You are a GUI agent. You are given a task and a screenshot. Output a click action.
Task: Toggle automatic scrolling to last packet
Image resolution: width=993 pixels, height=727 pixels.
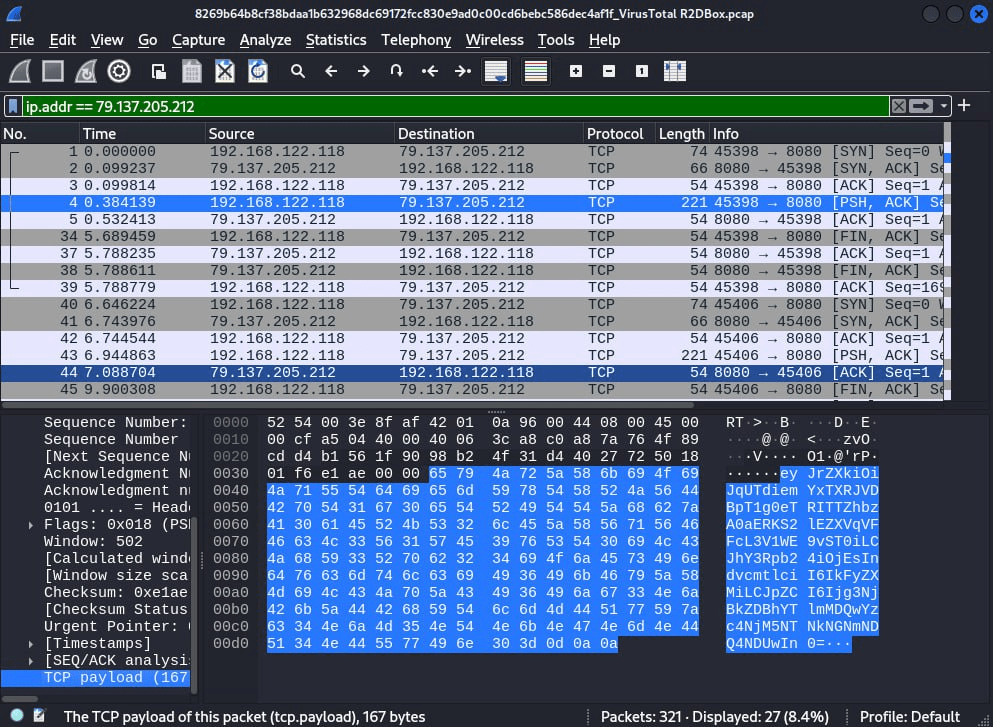[x=496, y=71]
